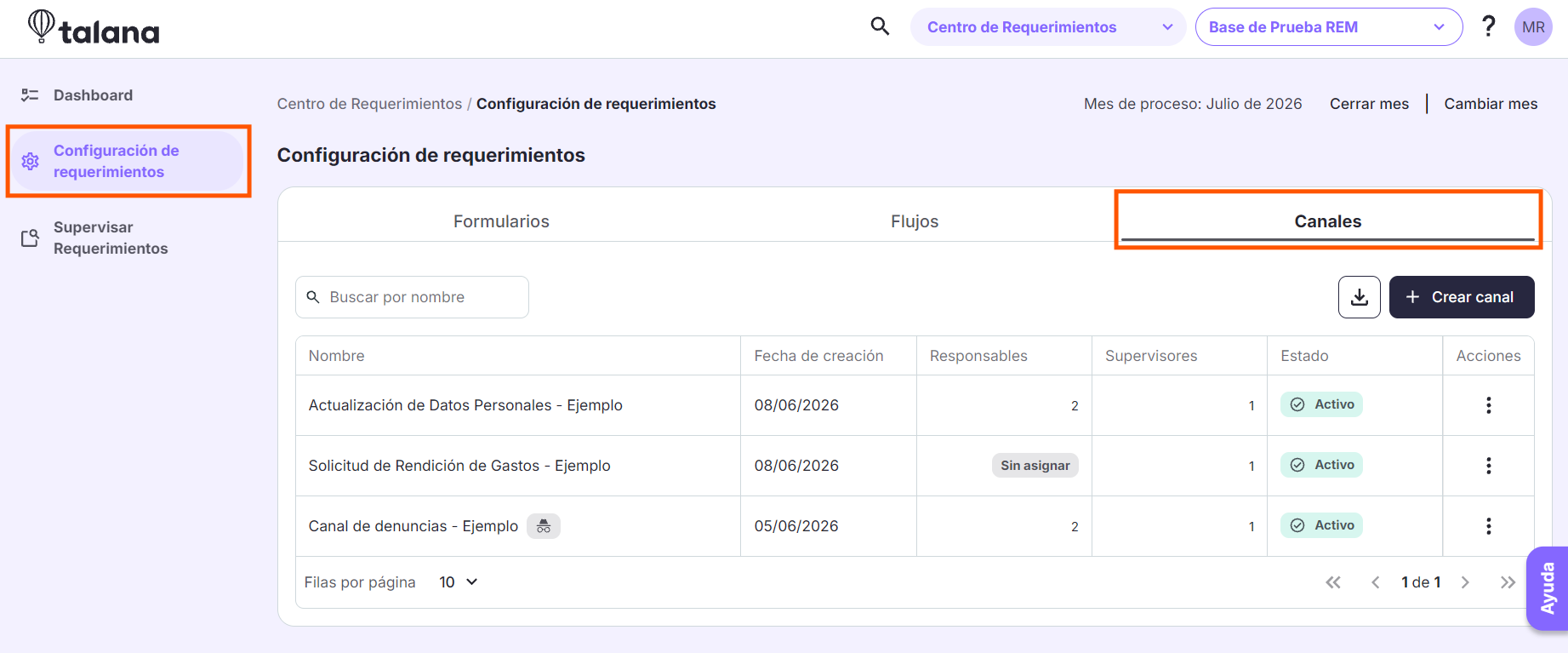Open the Ayuda side tab
Image resolution: width=1568 pixels, height=653 pixels.
point(1547,588)
